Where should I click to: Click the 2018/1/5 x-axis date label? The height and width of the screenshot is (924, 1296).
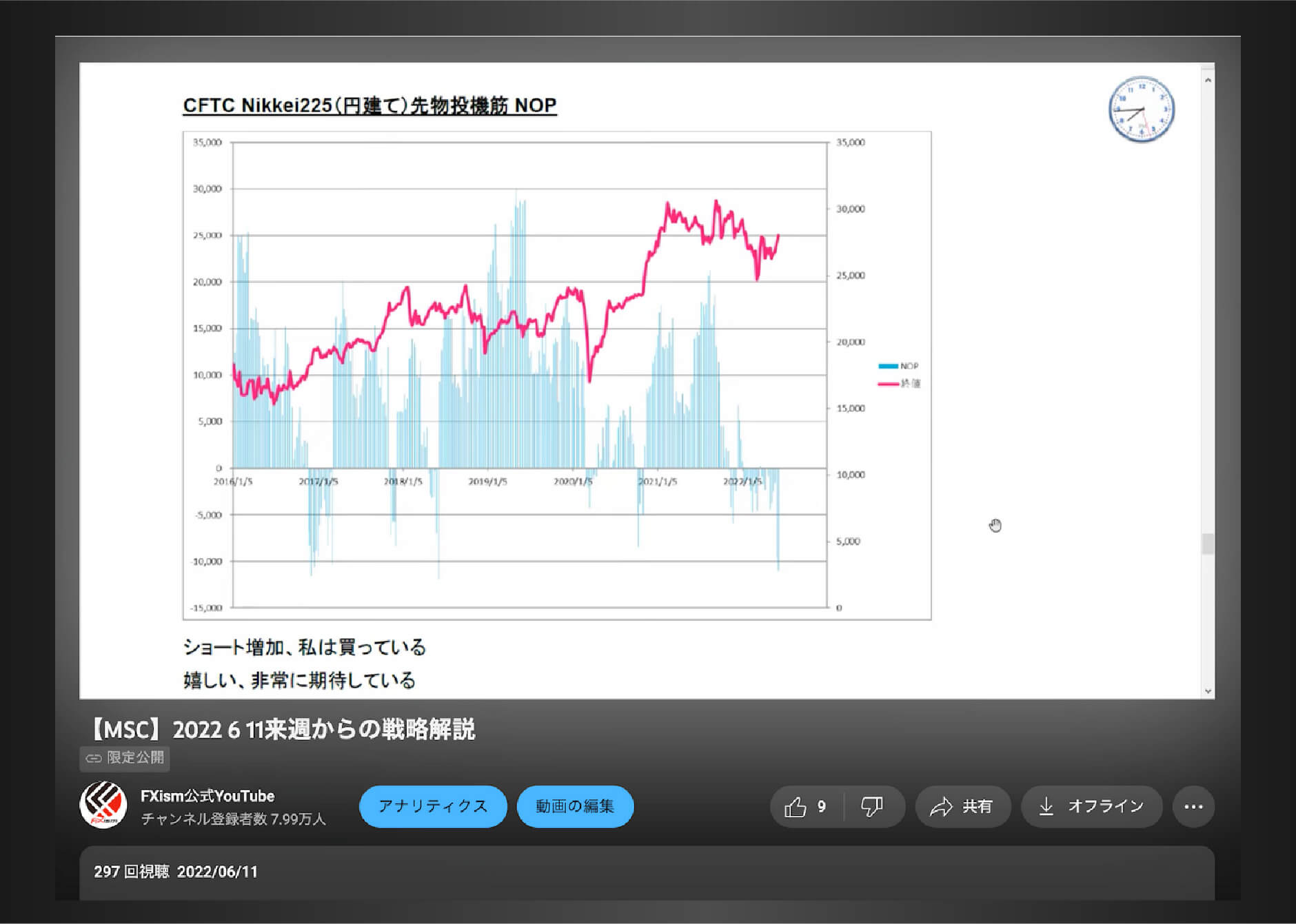(403, 482)
